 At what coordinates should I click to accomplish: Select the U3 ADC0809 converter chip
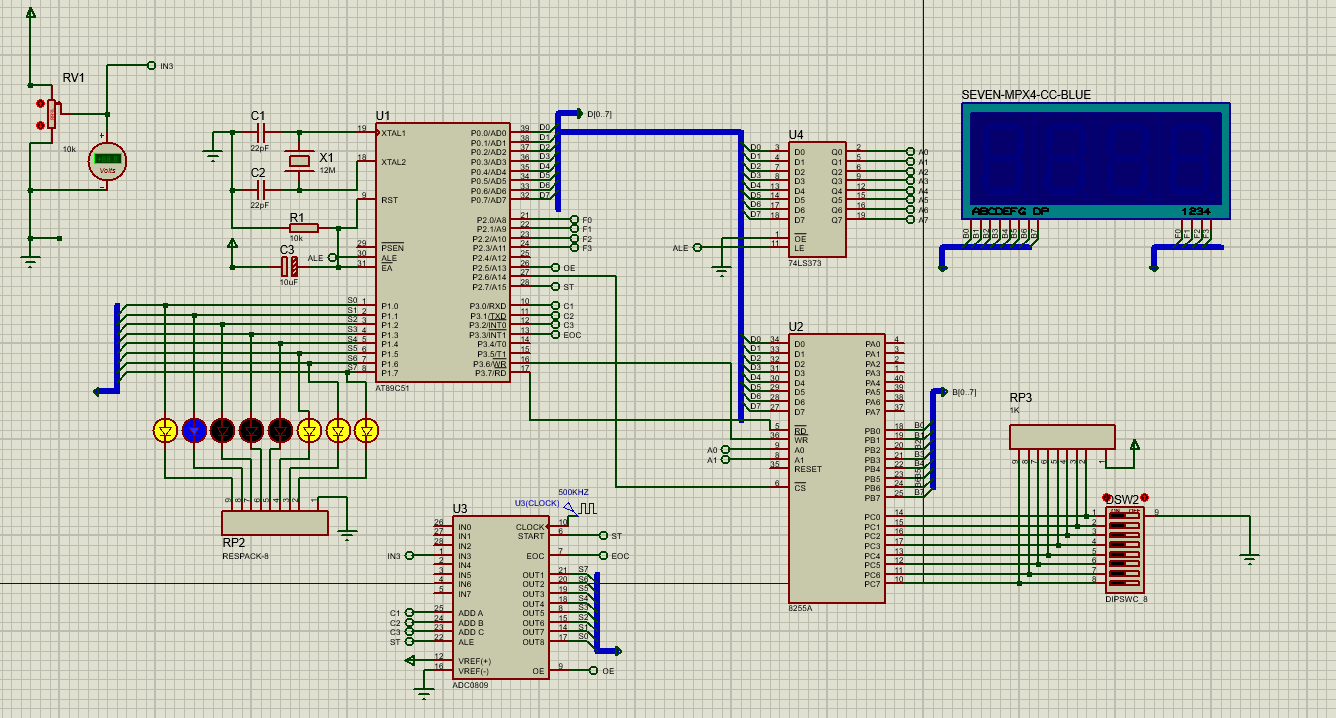point(500,598)
